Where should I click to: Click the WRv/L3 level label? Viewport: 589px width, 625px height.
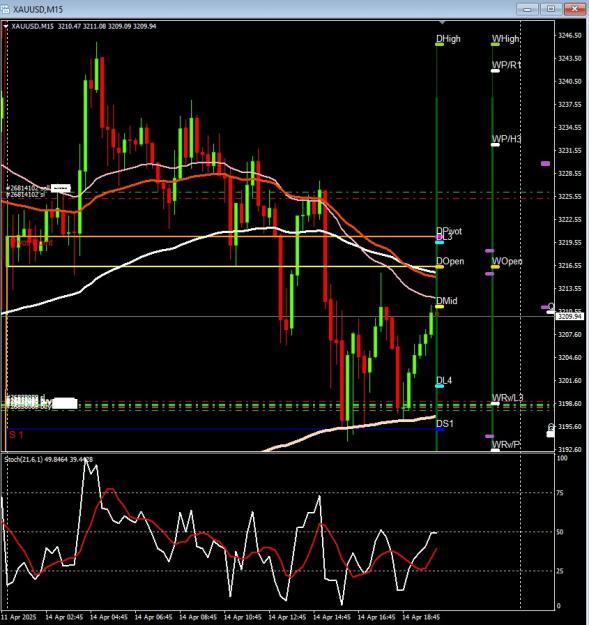pos(507,398)
